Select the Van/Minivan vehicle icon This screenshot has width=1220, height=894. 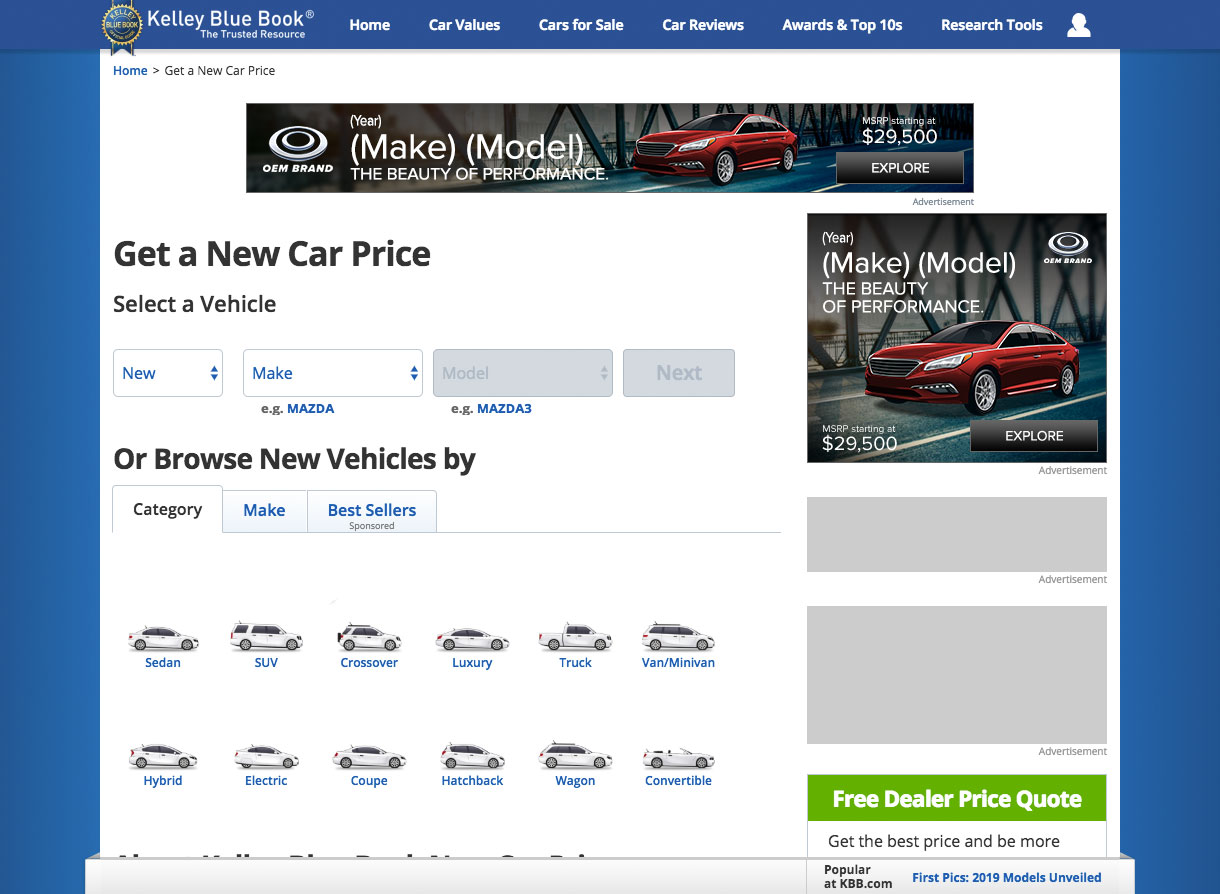point(678,637)
